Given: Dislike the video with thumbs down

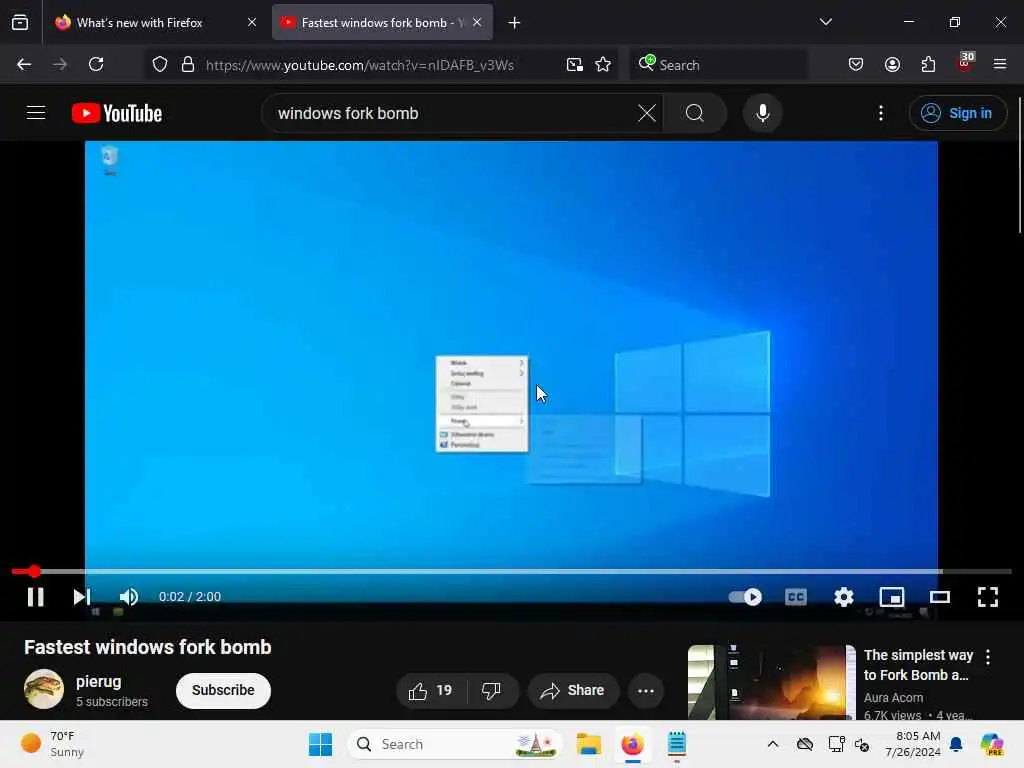Looking at the screenshot, I should [492, 691].
